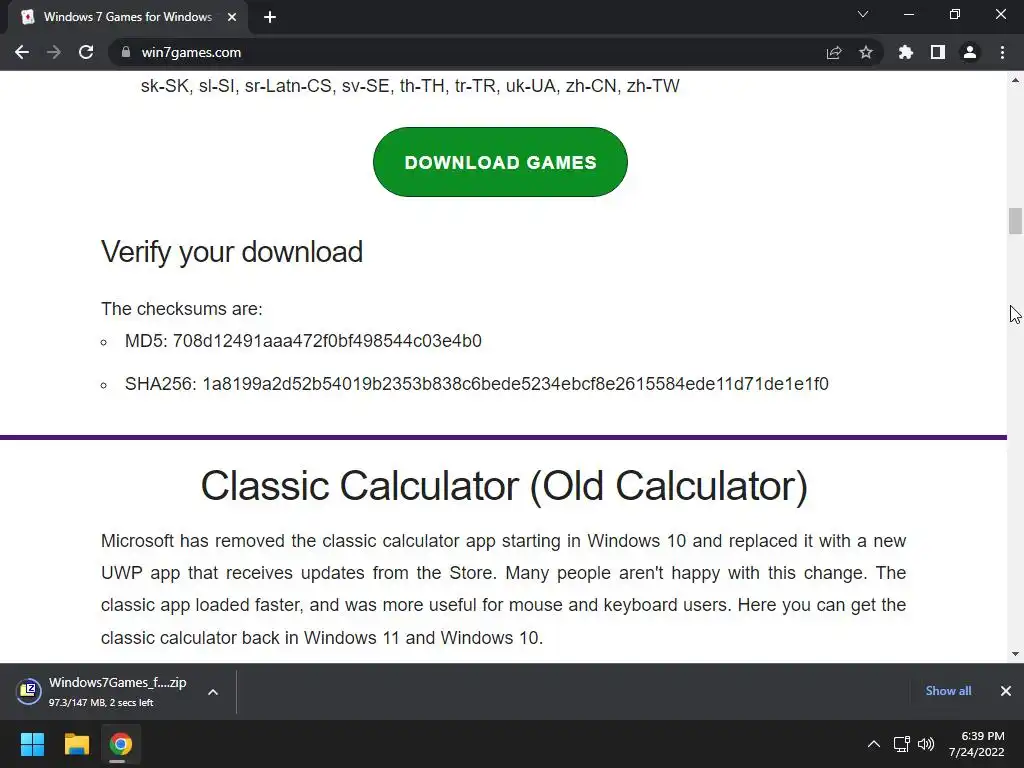This screenshot has width=1024, height=768.
Task: Open the Extensions puzzle icon
Action: (906, 52)
